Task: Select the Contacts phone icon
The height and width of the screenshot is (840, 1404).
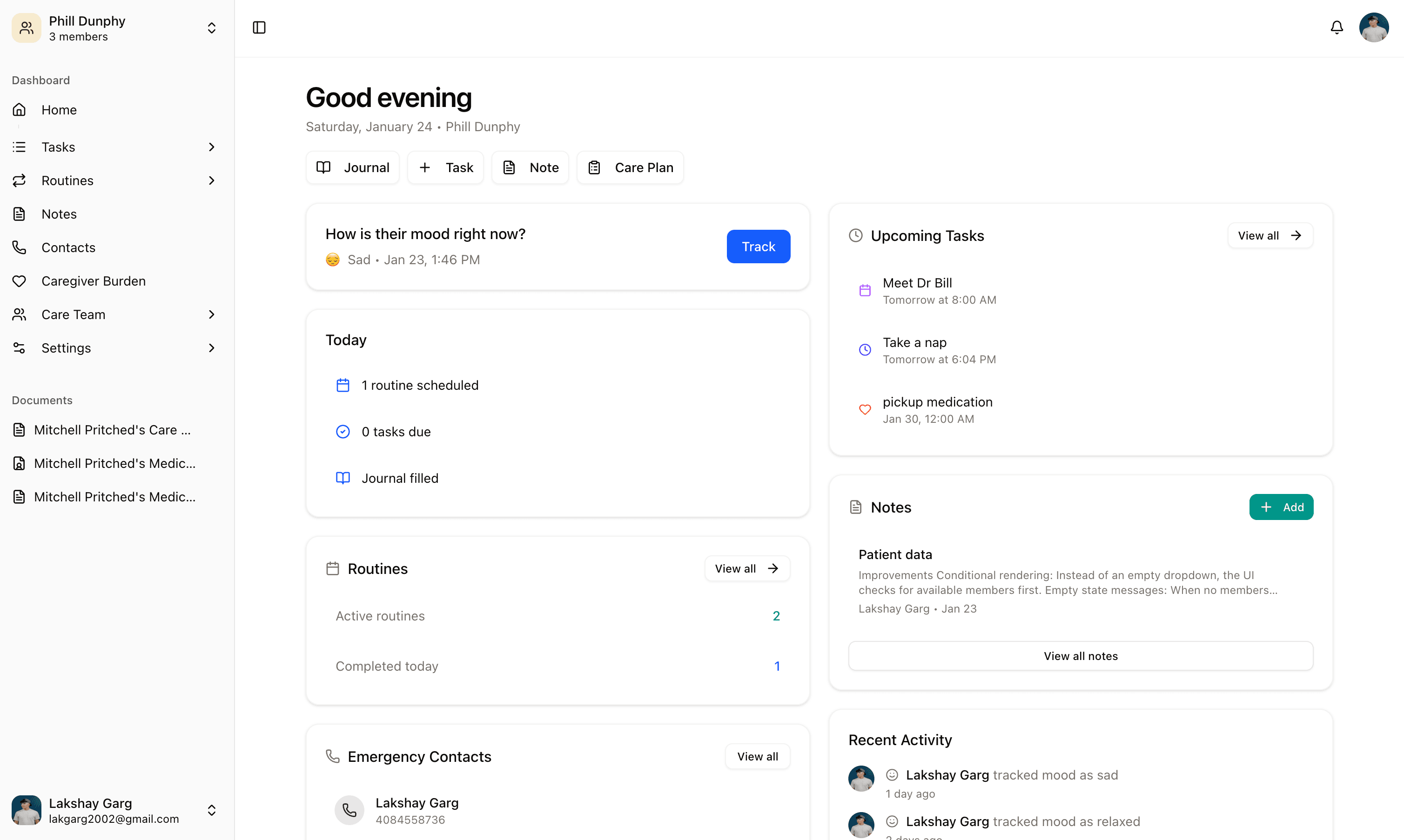Action: pyautogui.click(x=19, y=247)
